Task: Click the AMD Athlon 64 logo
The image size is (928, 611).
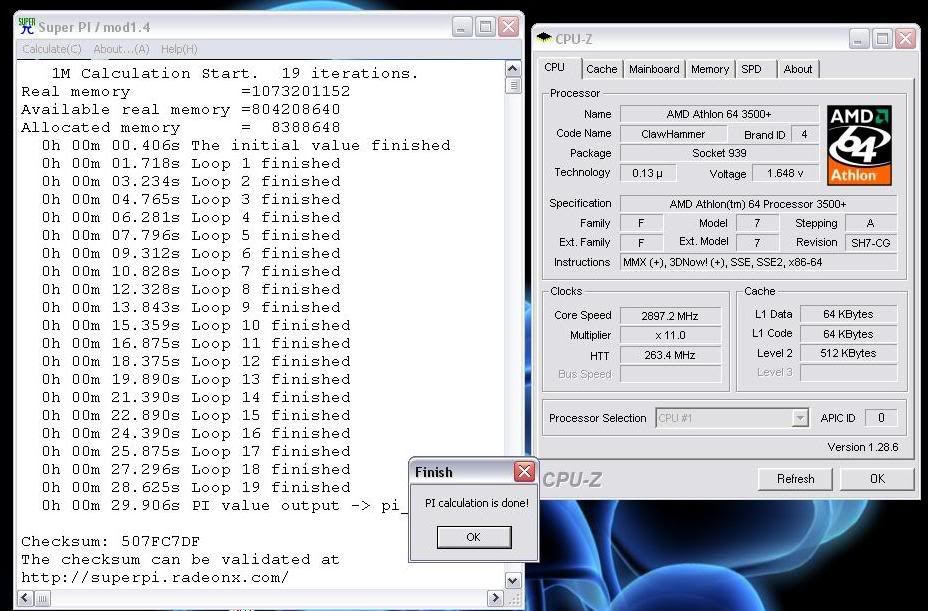Action: [859, 145]
